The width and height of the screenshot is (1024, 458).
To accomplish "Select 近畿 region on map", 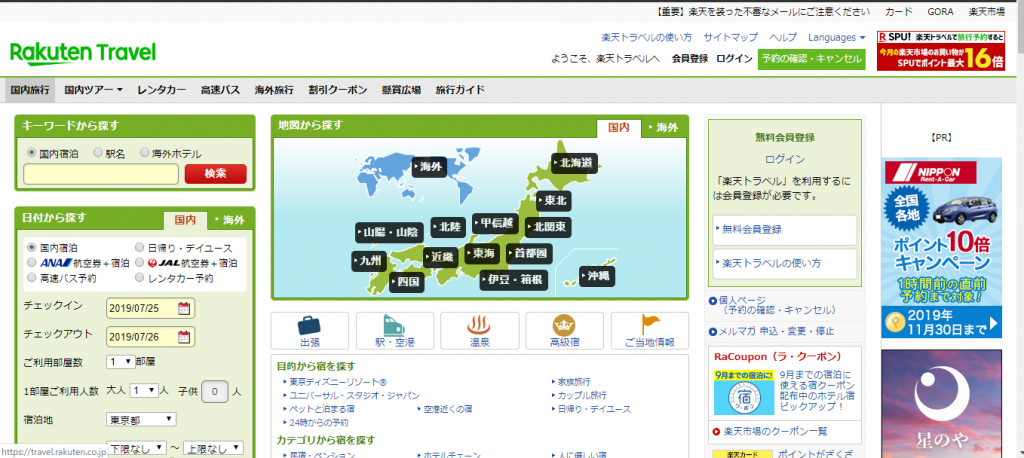I will tap(441, 257).
